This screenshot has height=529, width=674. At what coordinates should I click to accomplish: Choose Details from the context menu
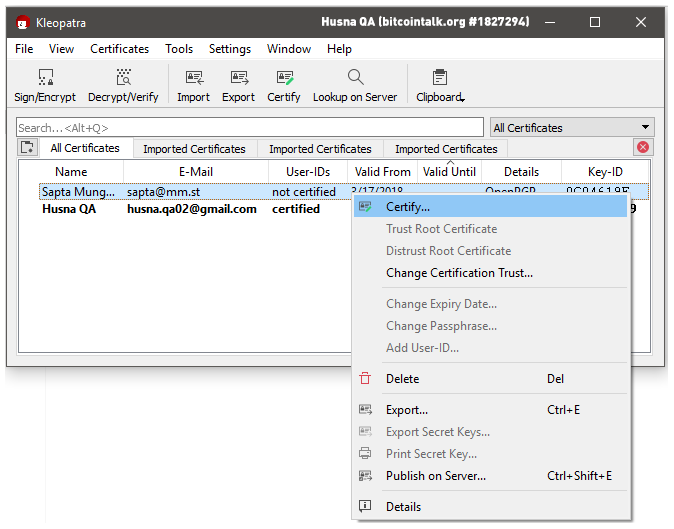[x=490, y=507]
